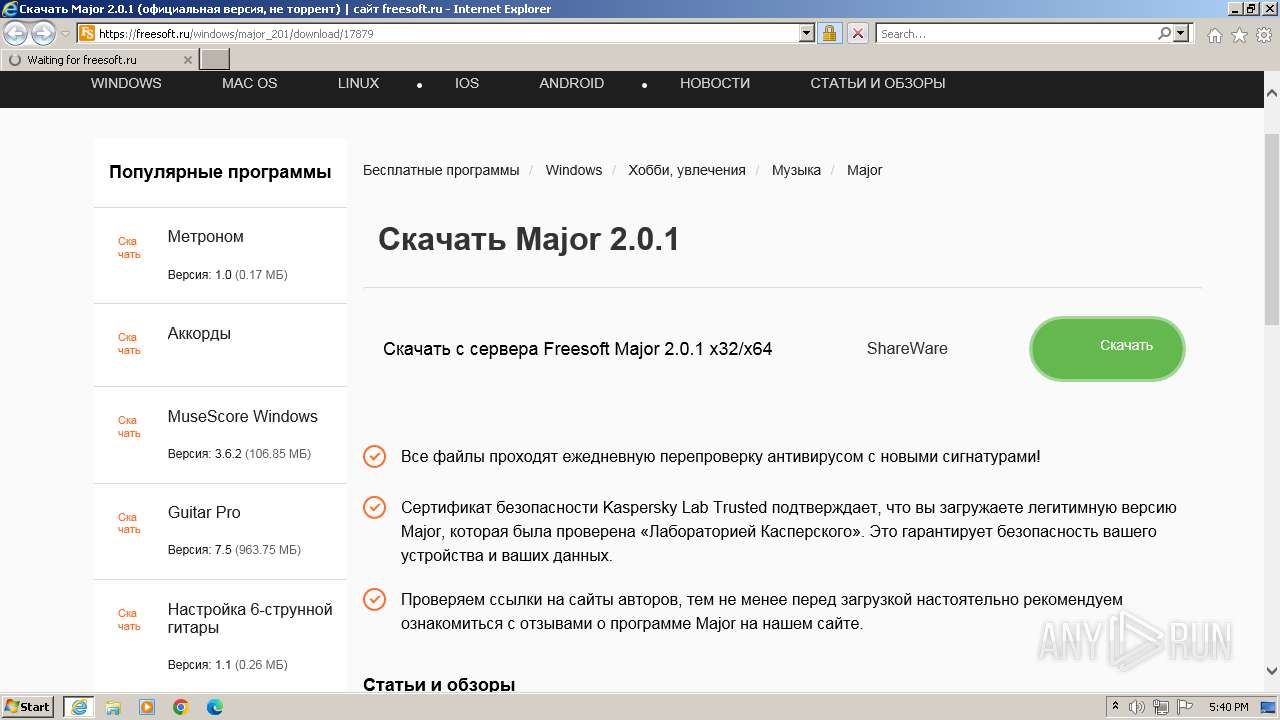Expand the address bar autocomplete dropdown
The height and width of the screenshot is (720, 1280).
[807, 33]
